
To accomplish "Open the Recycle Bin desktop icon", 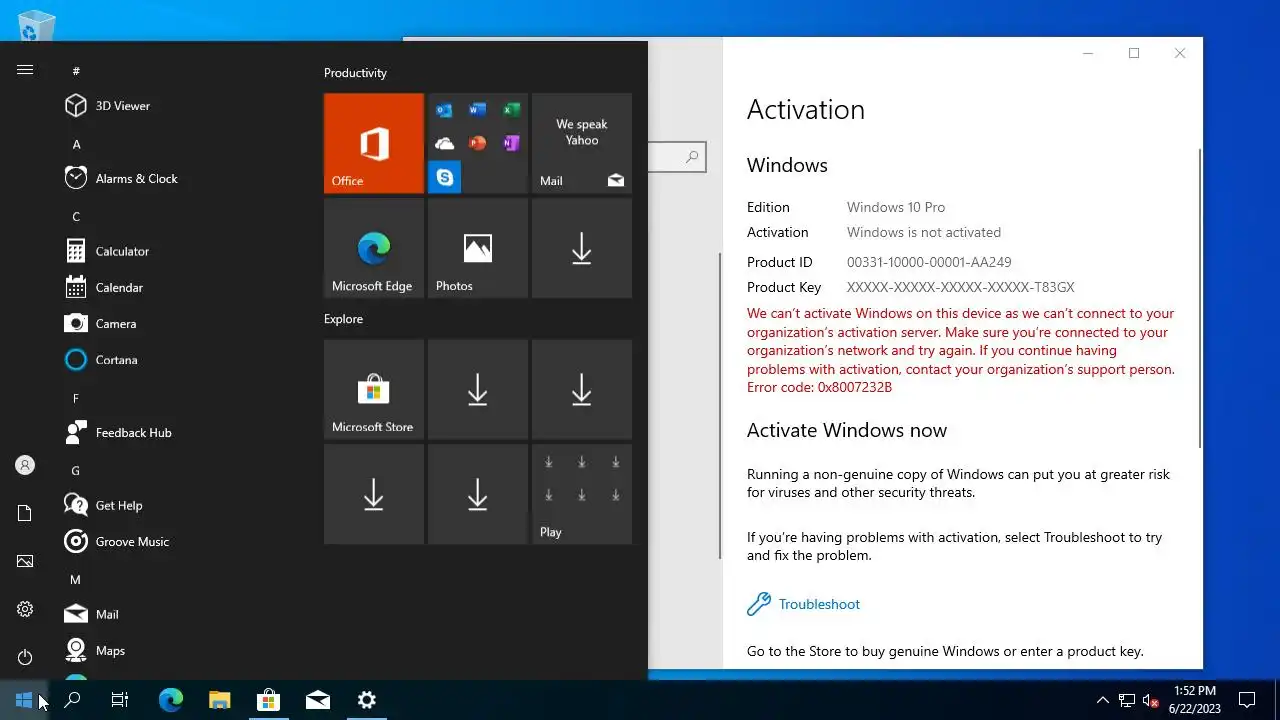I will pos(36,25).
